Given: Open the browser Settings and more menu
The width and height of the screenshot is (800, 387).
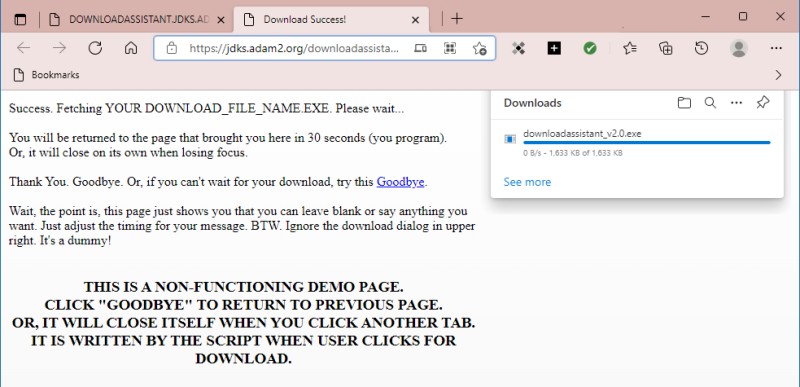Looking at the screenshot, I should (x=776, y=48).
